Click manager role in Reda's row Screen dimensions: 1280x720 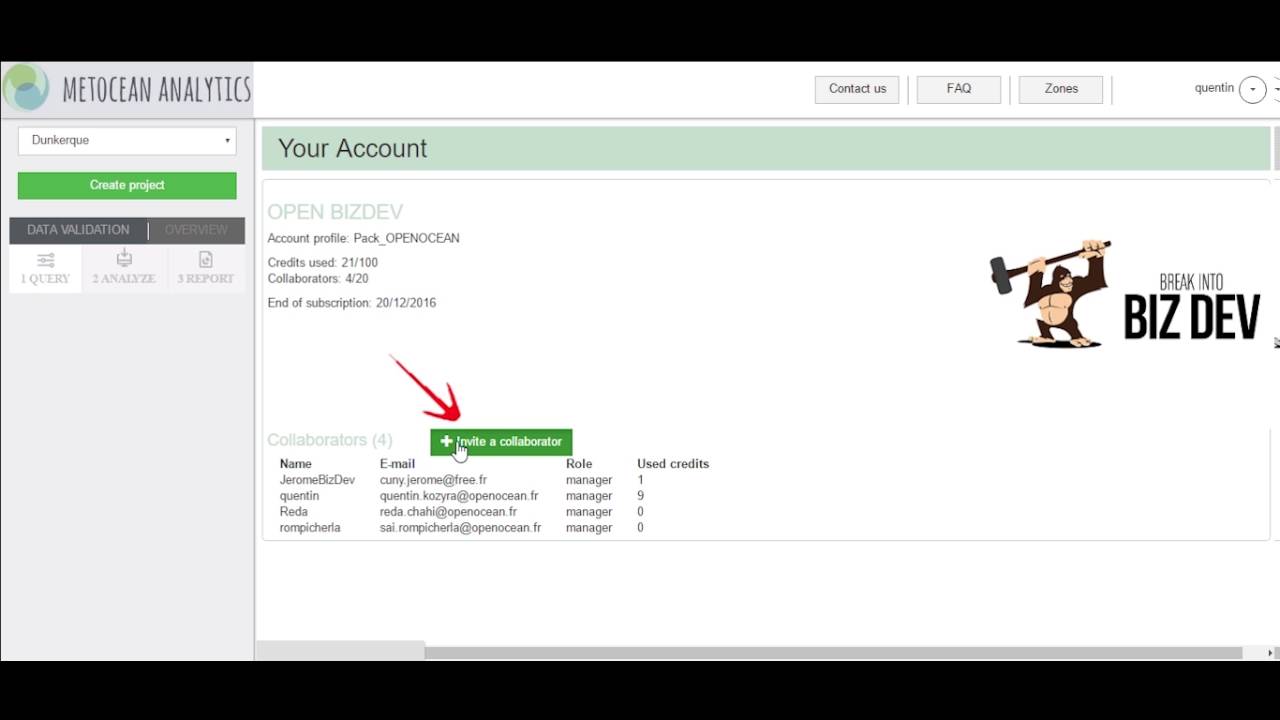tap(589, 512)
